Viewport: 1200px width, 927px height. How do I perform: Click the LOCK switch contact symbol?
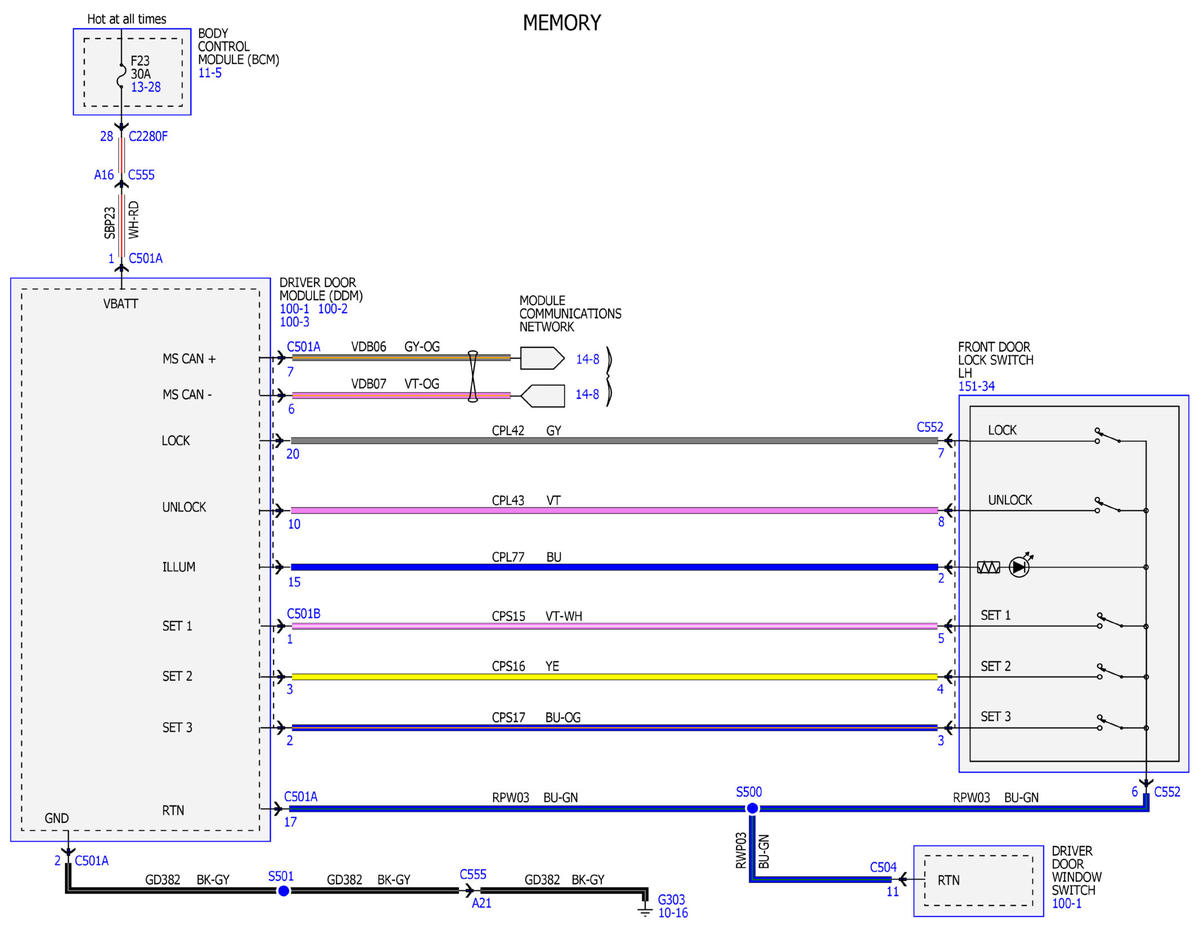pos(1106,436)
